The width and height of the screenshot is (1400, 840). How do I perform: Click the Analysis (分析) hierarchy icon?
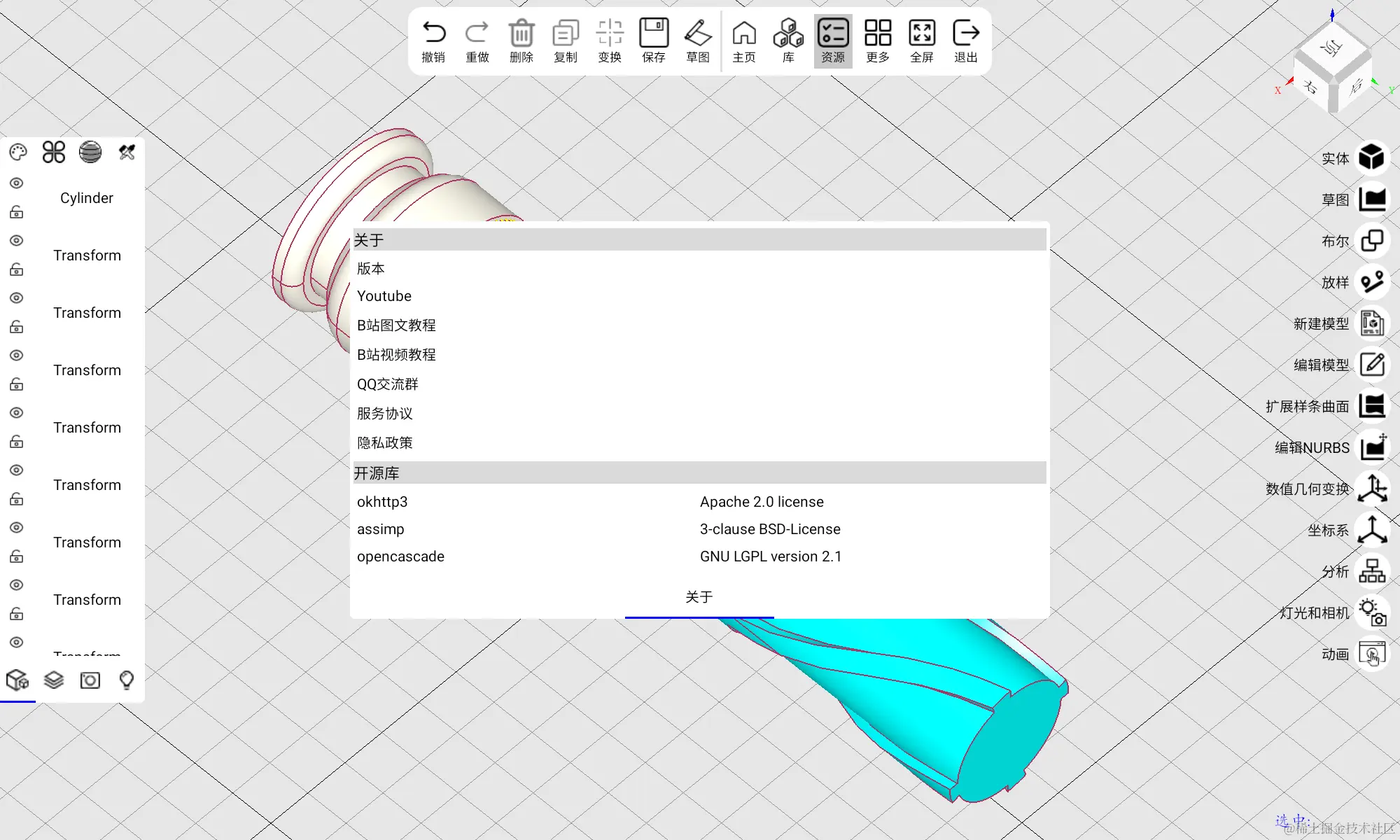1372,571
